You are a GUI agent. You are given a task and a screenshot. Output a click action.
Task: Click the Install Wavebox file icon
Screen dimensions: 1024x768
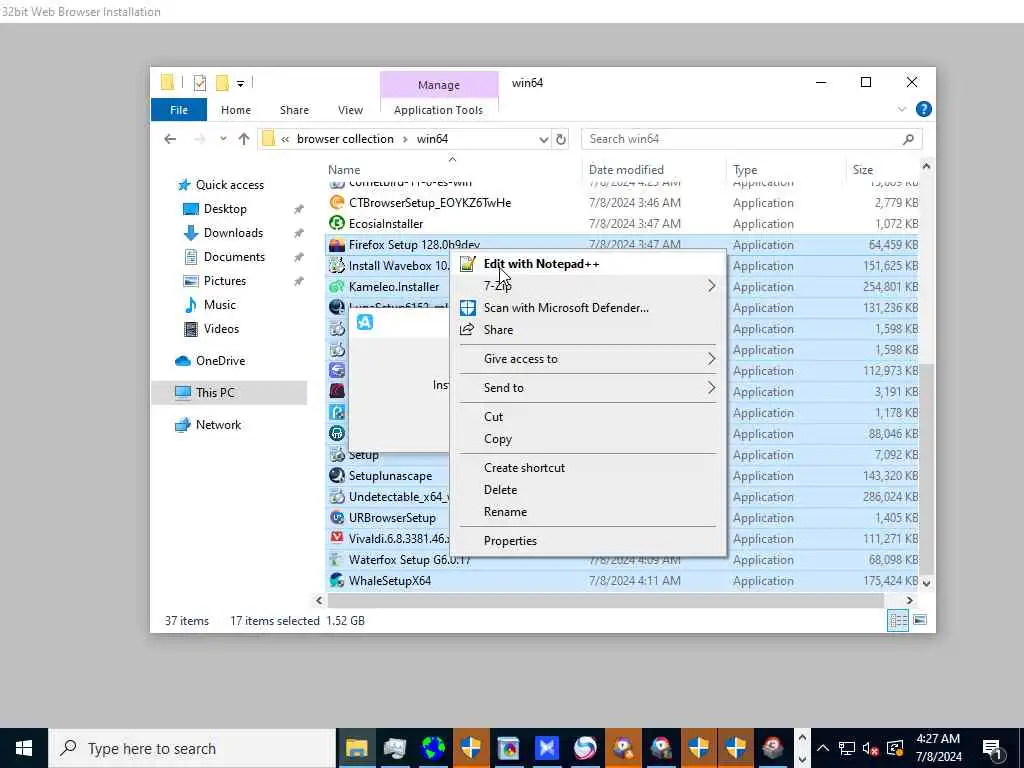[336, 266]
